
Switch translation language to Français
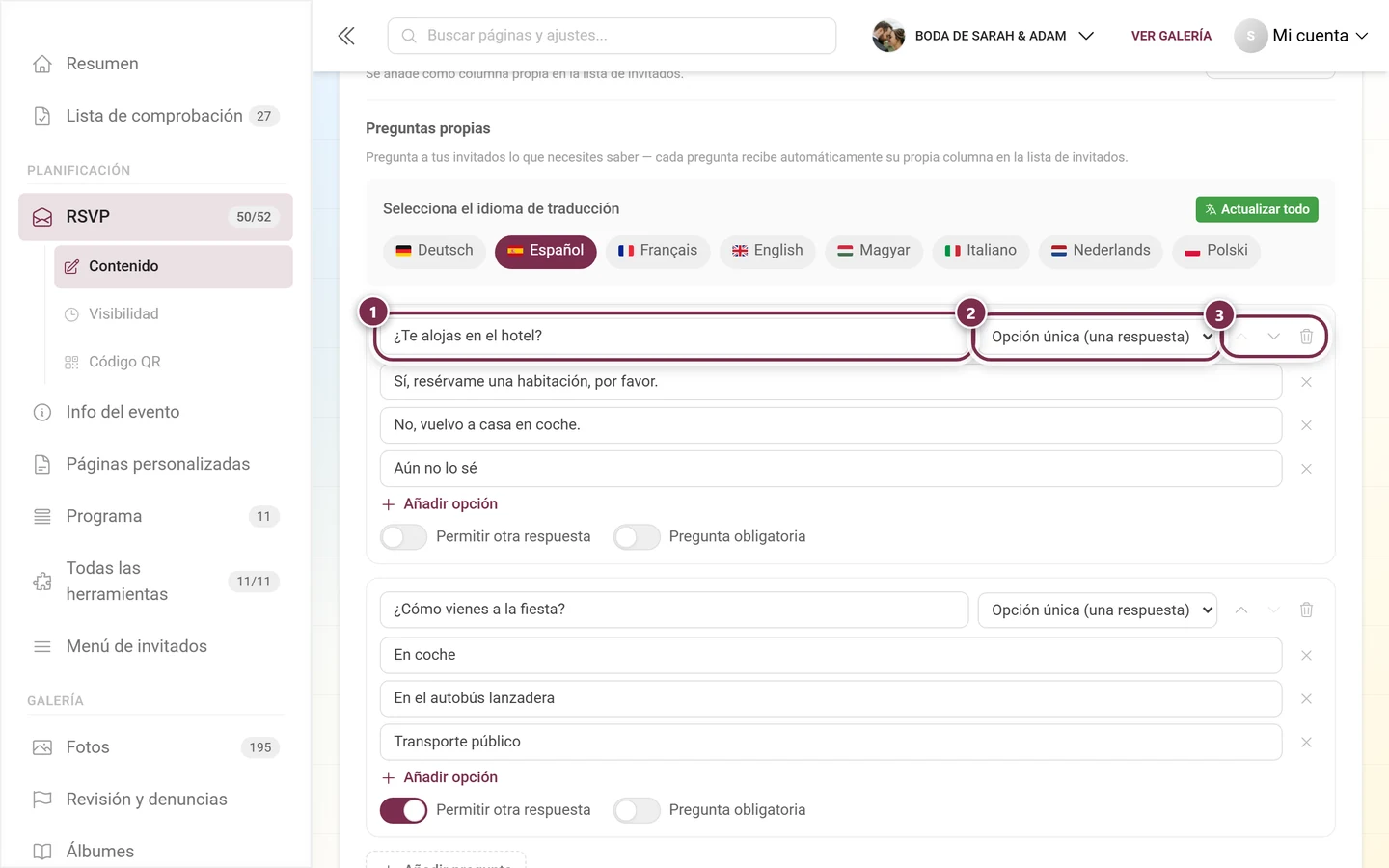pyautogui.click(x=658, y=251)
